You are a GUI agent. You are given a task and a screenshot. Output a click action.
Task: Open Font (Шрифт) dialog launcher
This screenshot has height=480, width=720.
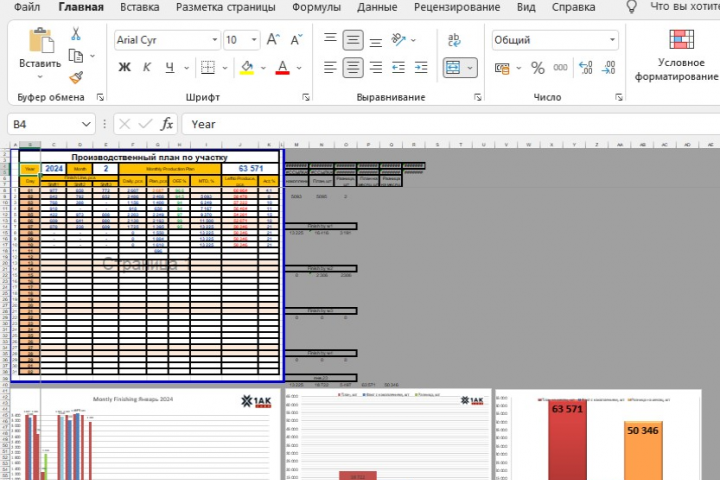click(x=306, y=97)
